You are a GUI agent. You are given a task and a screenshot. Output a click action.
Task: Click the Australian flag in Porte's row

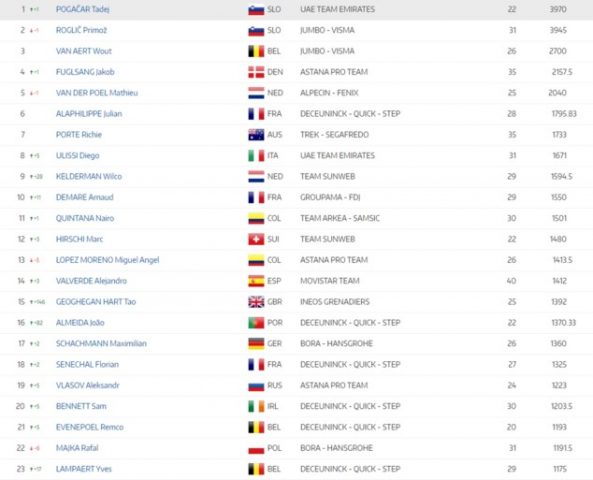click(256, 135)
